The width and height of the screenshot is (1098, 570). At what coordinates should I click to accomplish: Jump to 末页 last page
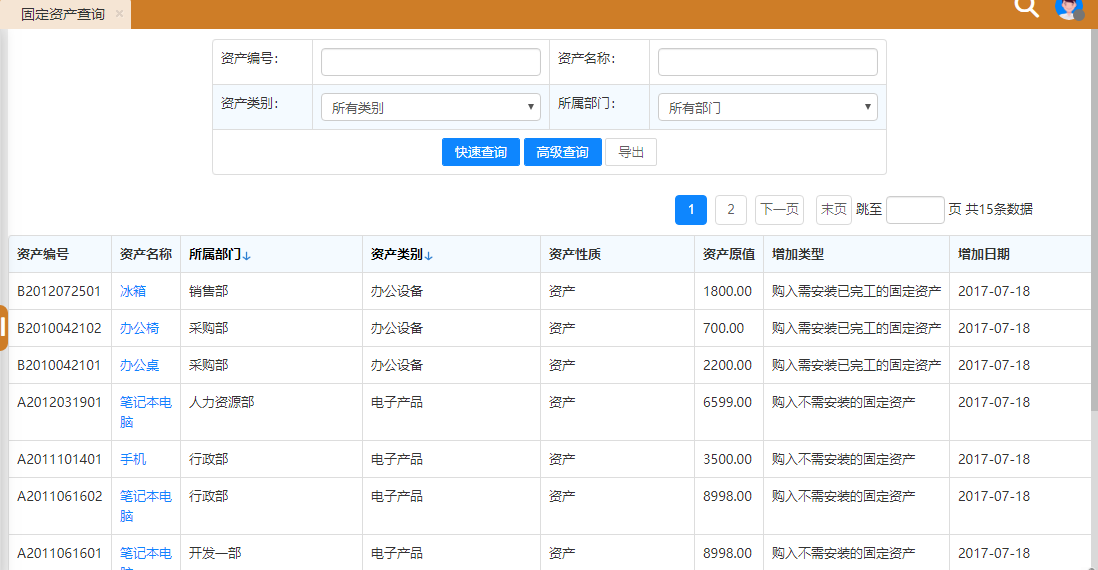(x=833, y=209)
